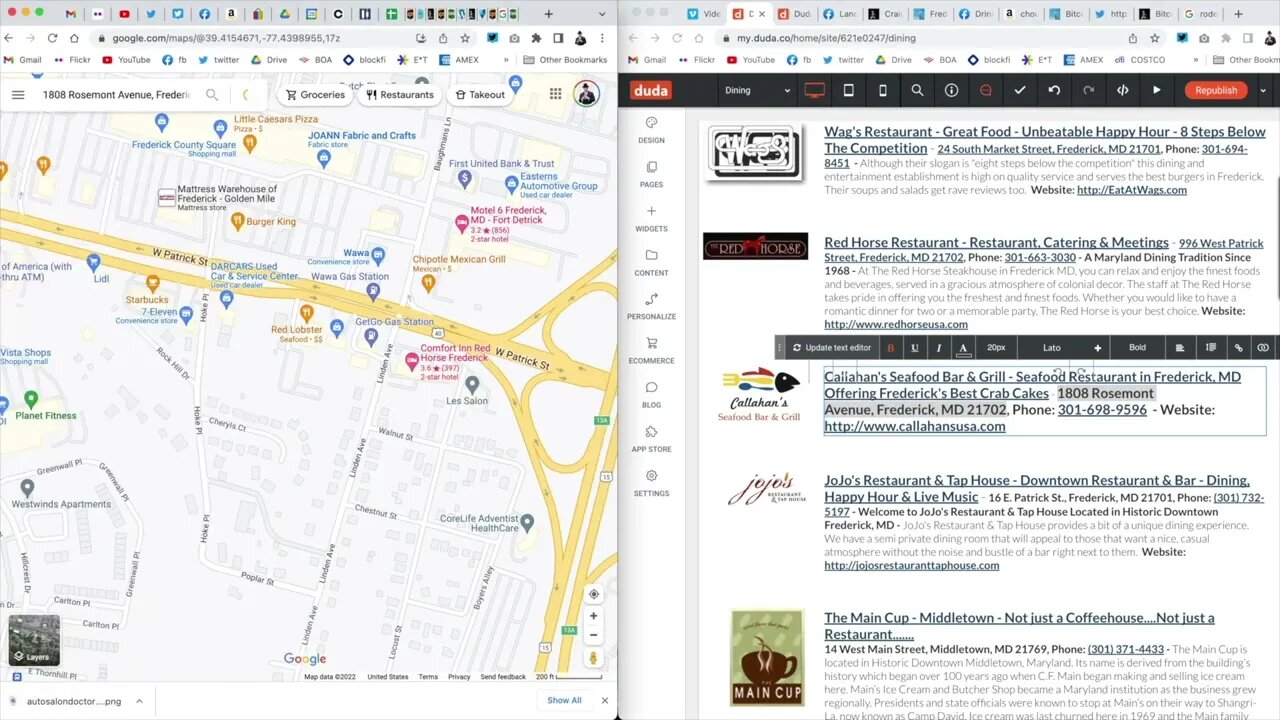
Task: Open http://www.redhorseusa.com link
Action: [x=896, y=324]
